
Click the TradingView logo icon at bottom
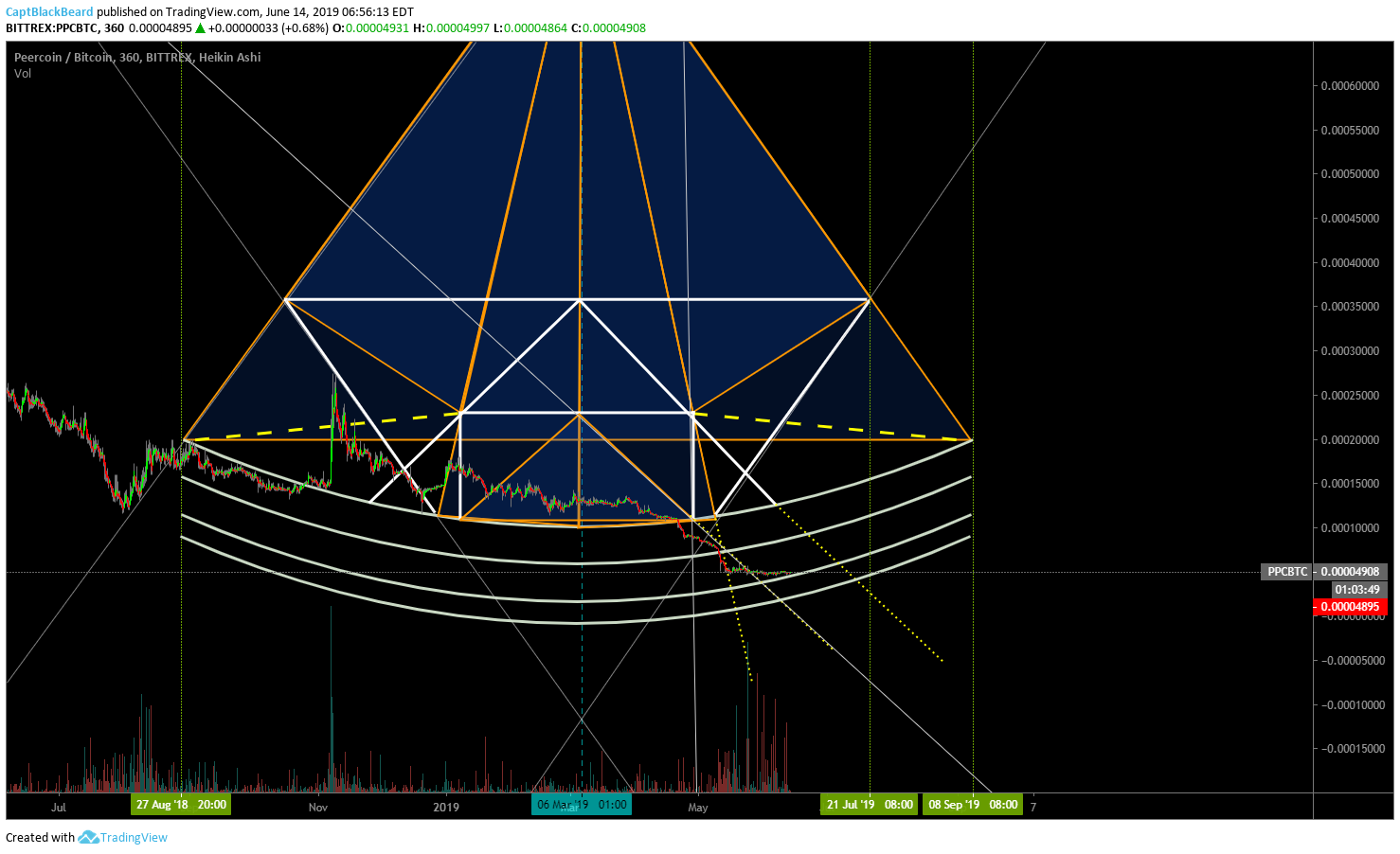(x=88, y=837)
